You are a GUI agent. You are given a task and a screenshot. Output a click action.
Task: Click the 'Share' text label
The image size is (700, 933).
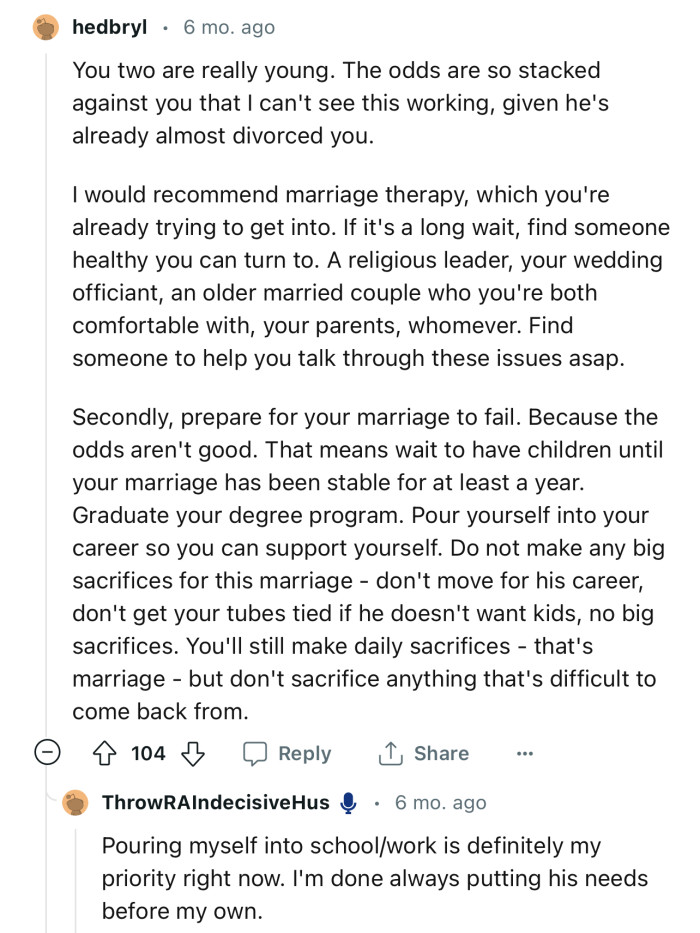click(441, 753)
